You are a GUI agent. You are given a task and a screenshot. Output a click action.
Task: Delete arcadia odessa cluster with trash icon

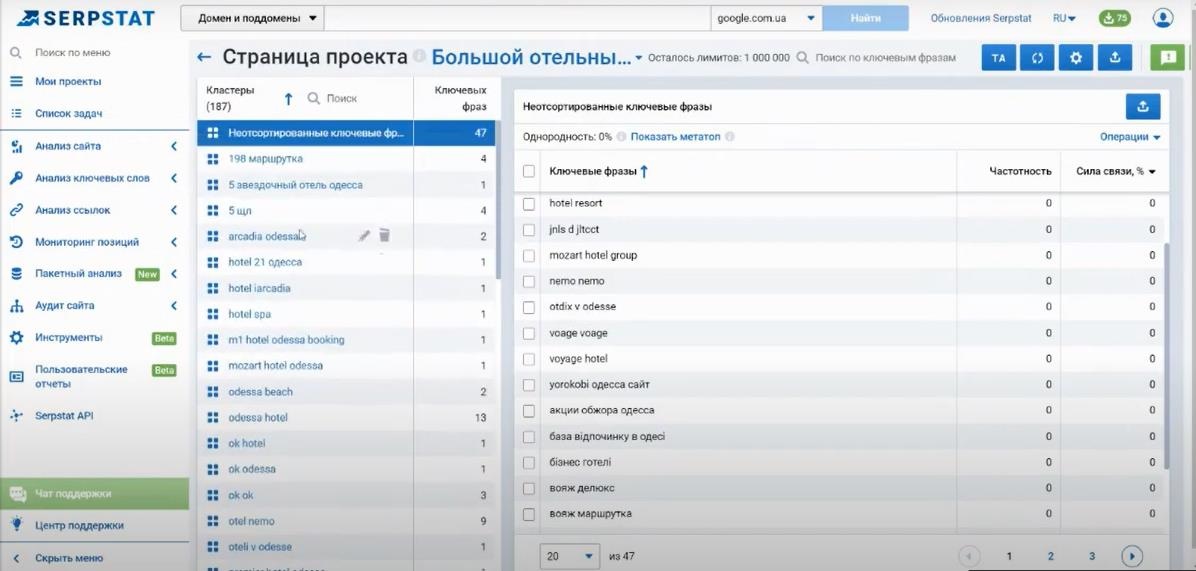[384, 236]
